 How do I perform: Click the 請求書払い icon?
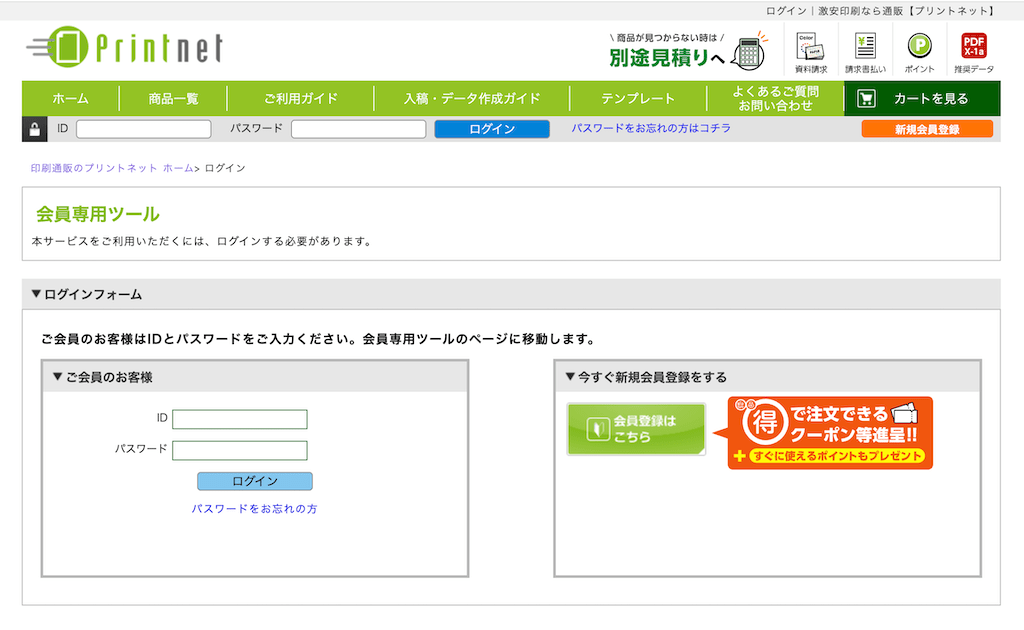865,52
